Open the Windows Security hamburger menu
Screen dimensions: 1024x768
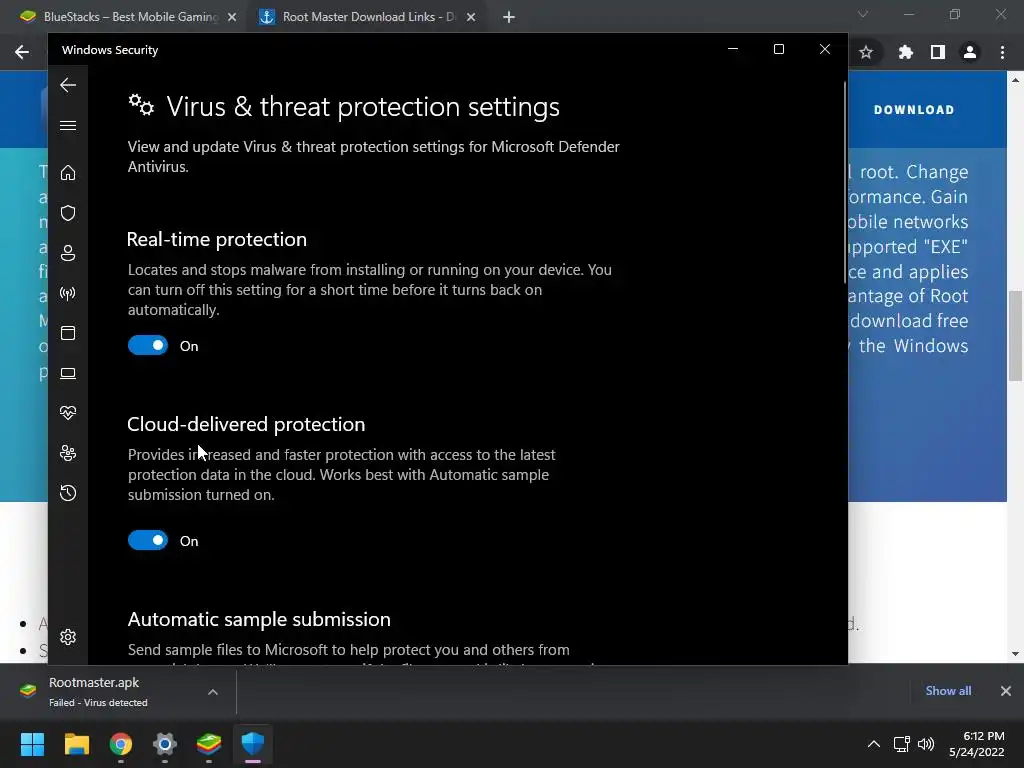(x=68, y=125)
